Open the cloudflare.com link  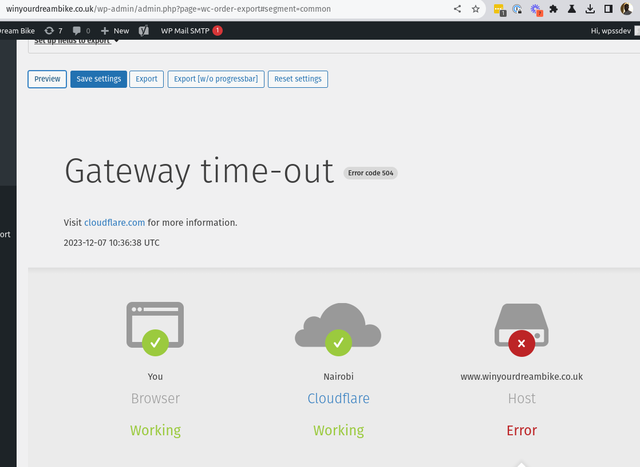pos(115,222)
